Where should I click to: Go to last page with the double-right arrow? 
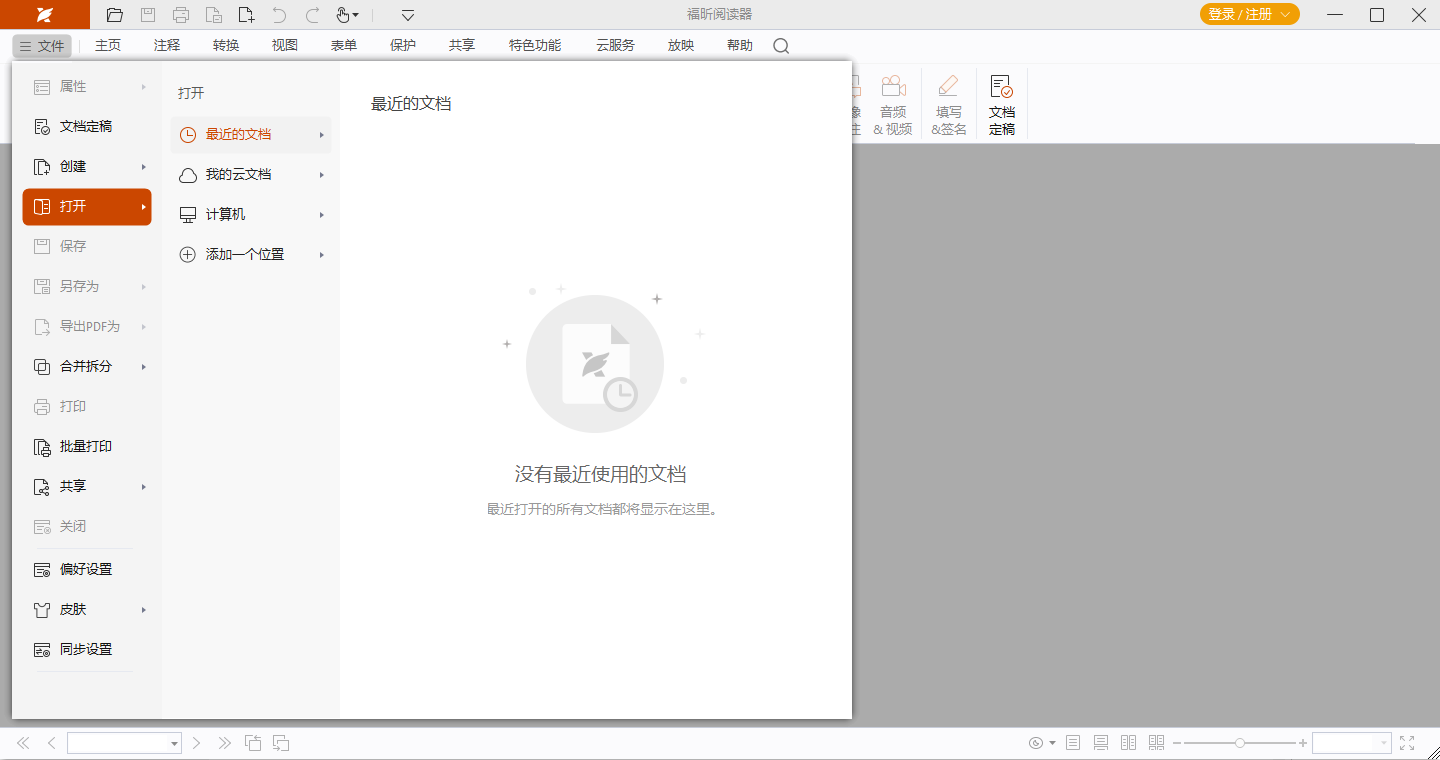click(225, 743)
